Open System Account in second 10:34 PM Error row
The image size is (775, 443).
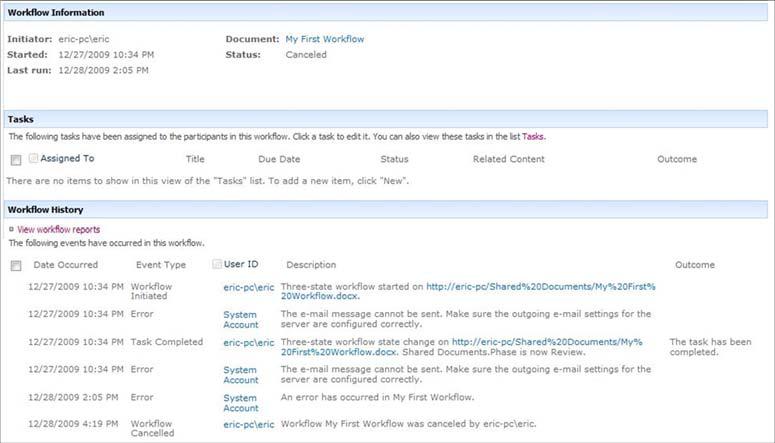tap(240, 375)
